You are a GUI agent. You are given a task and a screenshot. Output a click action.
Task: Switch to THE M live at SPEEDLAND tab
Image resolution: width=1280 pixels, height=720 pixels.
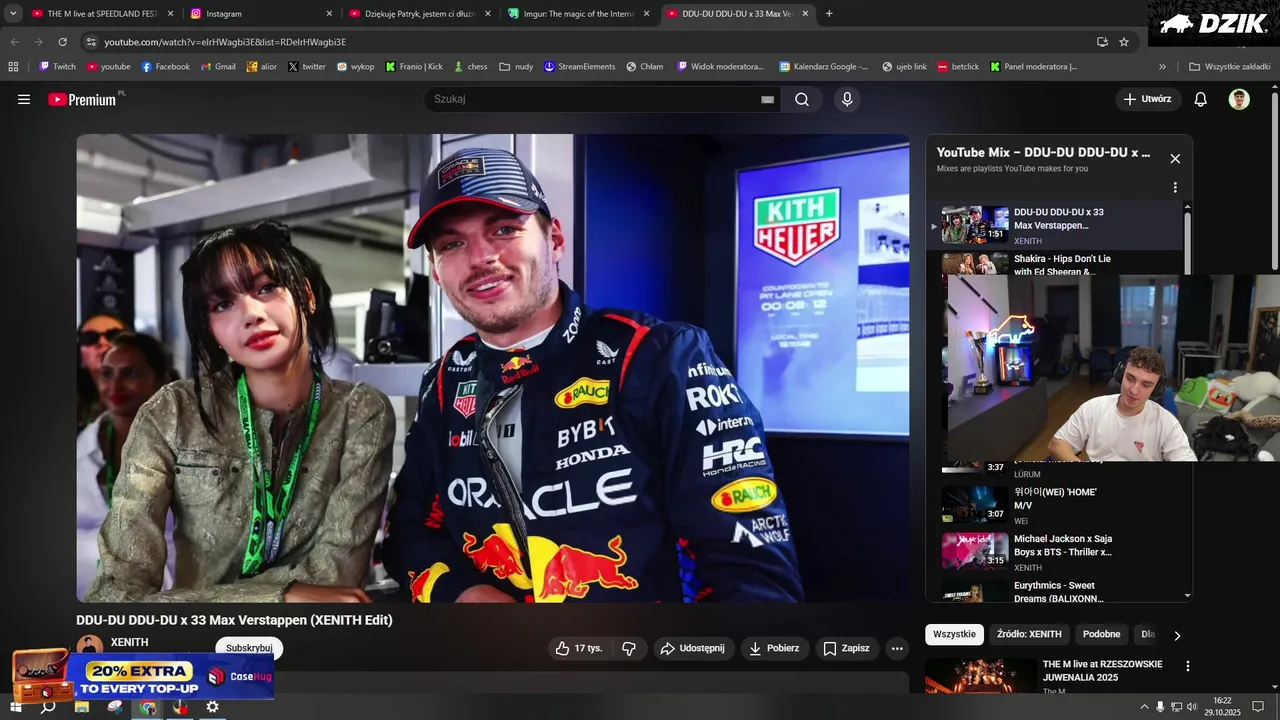(x=101, y=14)
